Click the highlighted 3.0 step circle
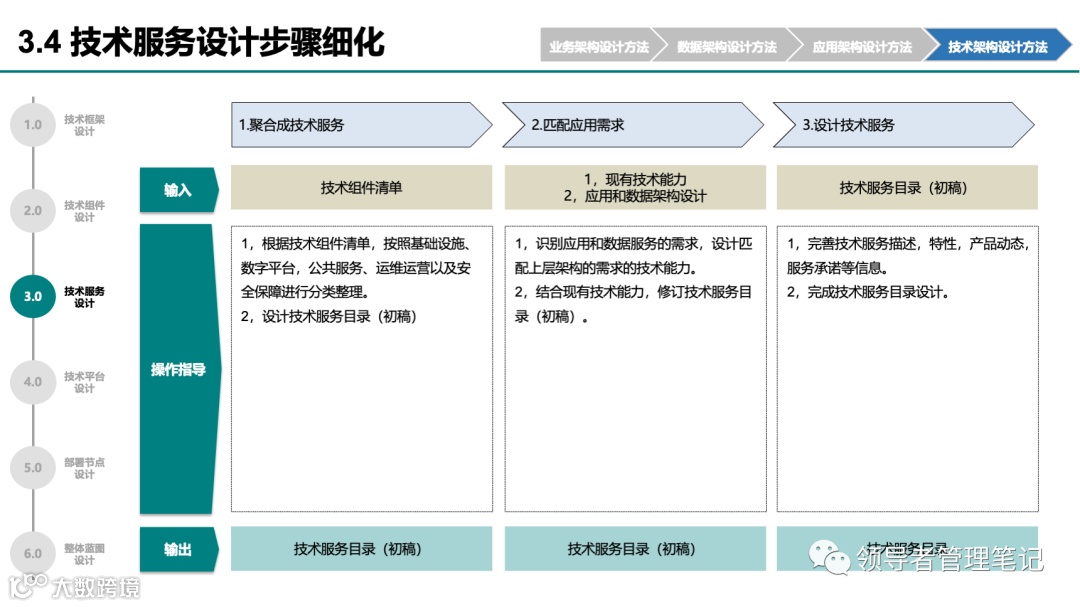The height and width of the screenshot is (607, 1080). click(33, 296)
